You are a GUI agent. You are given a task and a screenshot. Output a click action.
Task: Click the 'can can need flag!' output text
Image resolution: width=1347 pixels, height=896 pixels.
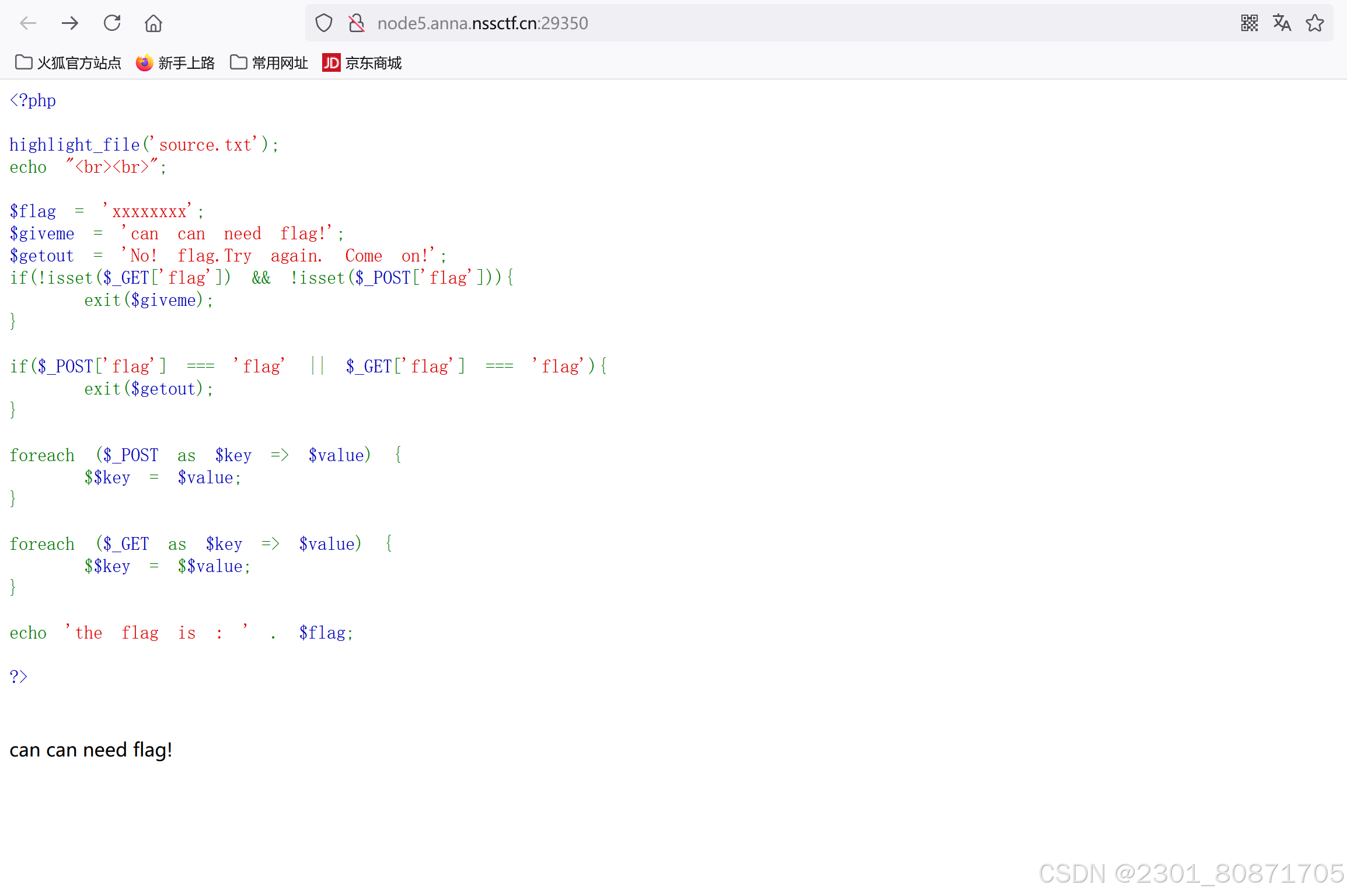[x=91, y=749]
